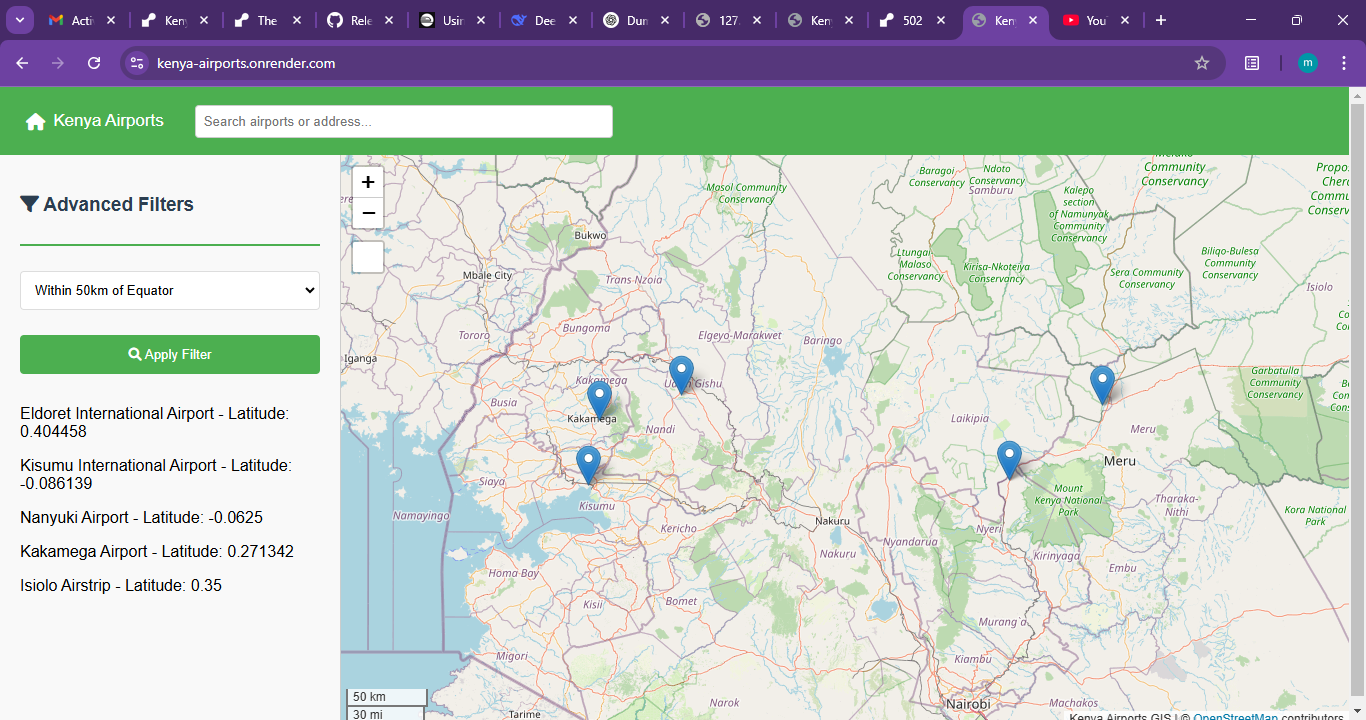This screenshot has width=1366, height=720.
Task: Switch to the 'Dee' tab
Action: (546, 20)
